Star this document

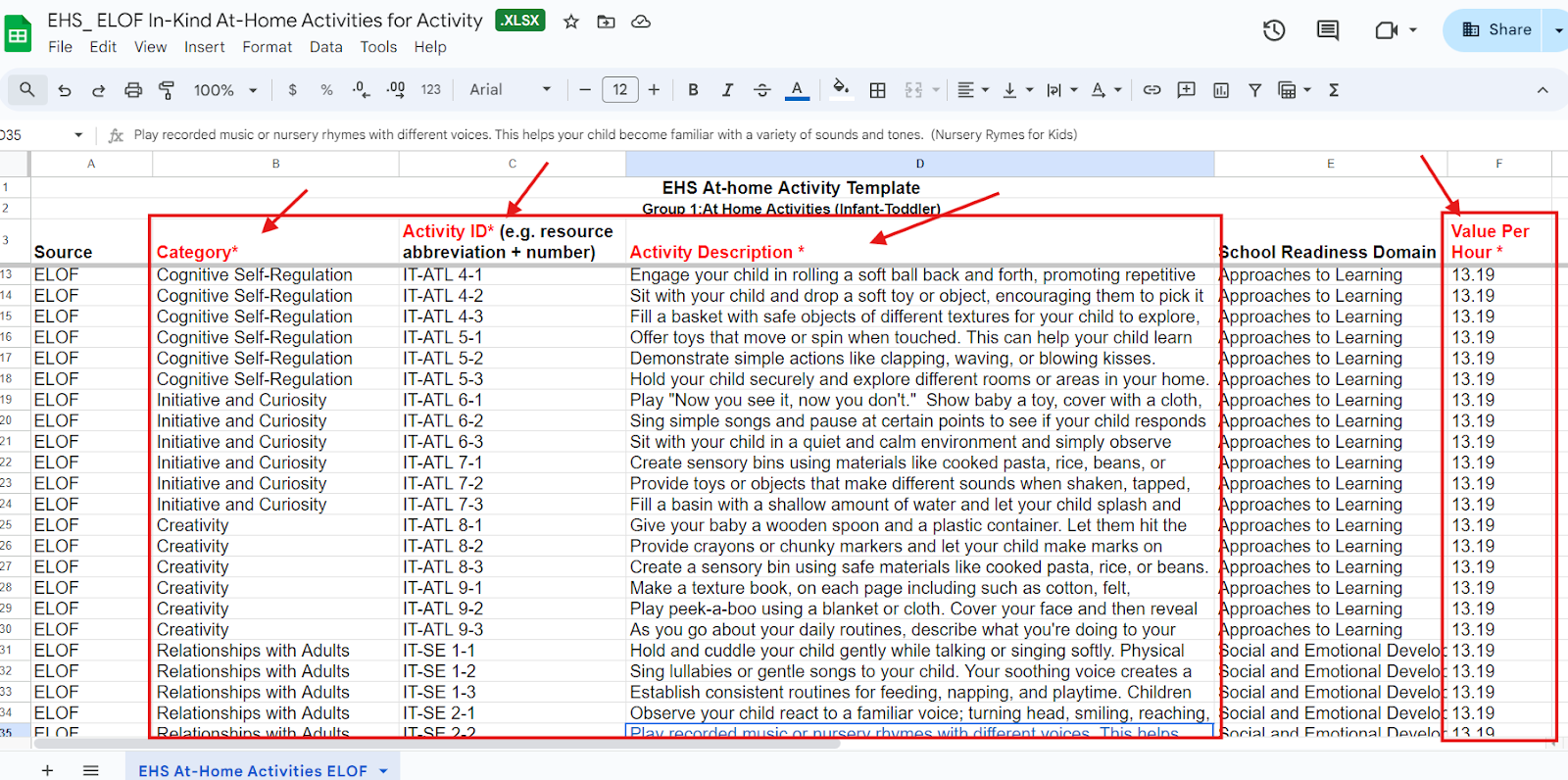(571, 22)
